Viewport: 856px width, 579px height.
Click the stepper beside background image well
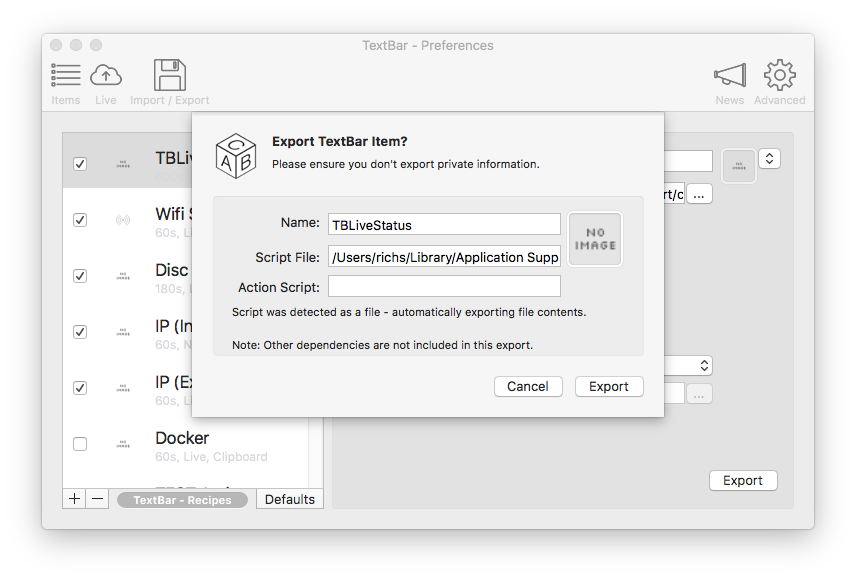click(769, 159)
